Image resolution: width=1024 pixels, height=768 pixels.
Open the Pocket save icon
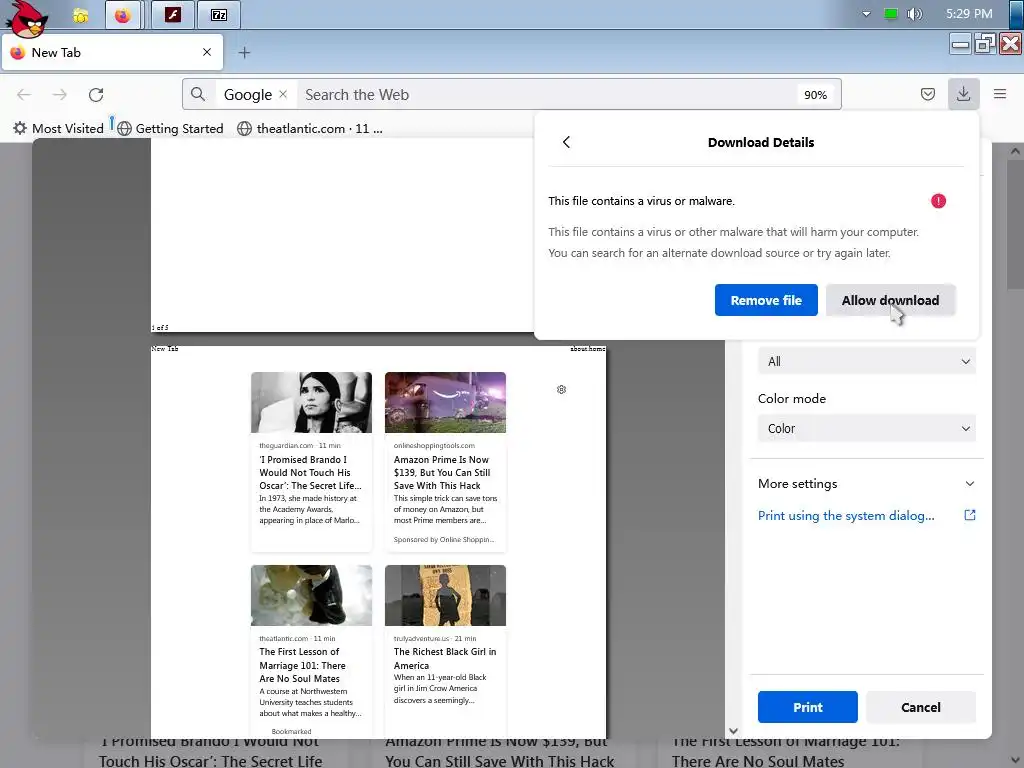(927, 94)
